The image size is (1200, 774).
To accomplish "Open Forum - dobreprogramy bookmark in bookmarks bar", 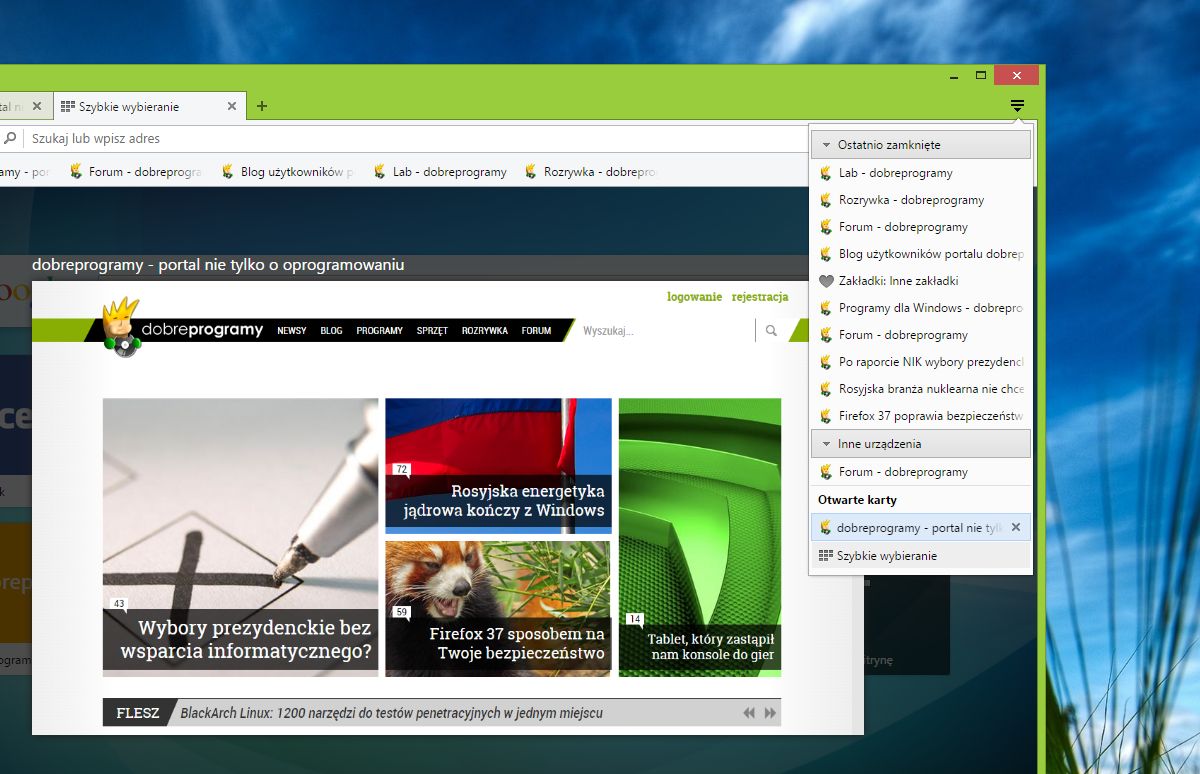I will coord(136,172).
